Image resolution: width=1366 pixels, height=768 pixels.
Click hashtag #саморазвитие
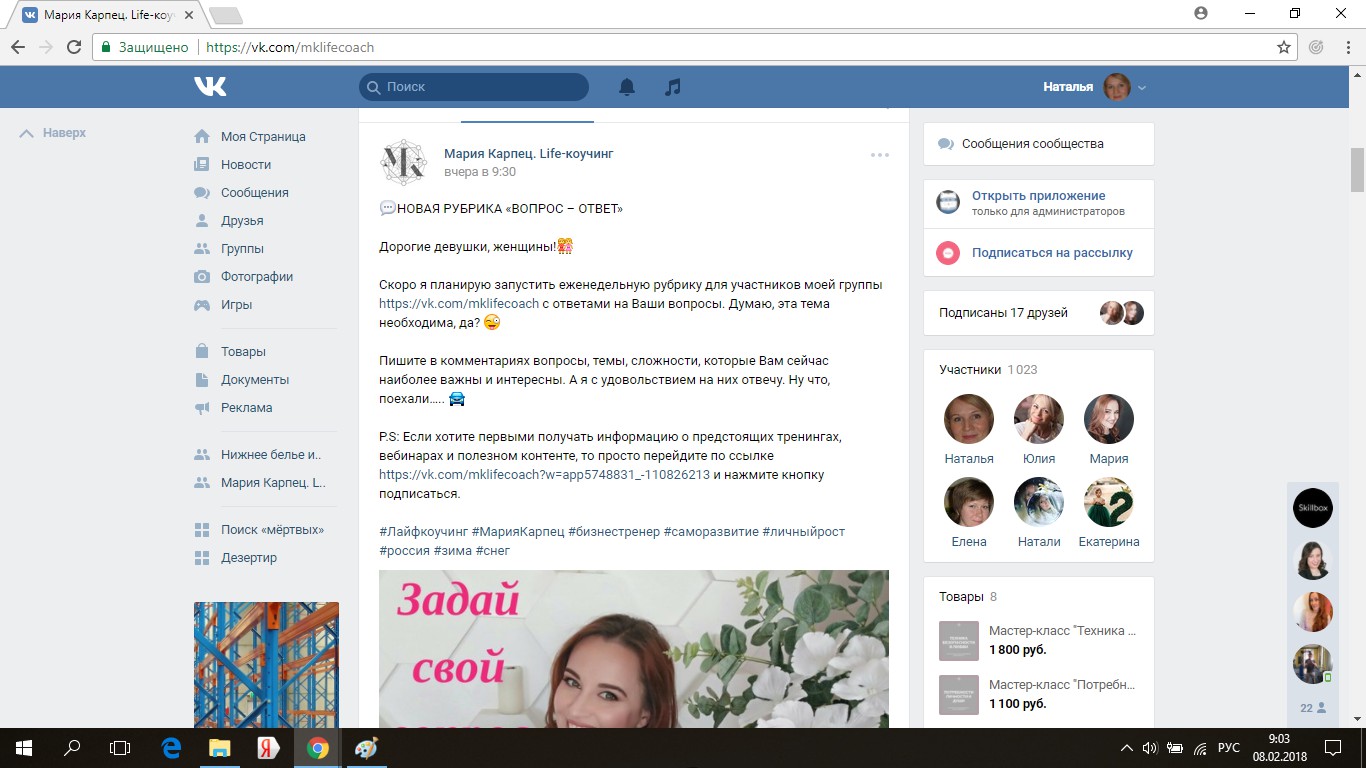click(x=710, y=532)
